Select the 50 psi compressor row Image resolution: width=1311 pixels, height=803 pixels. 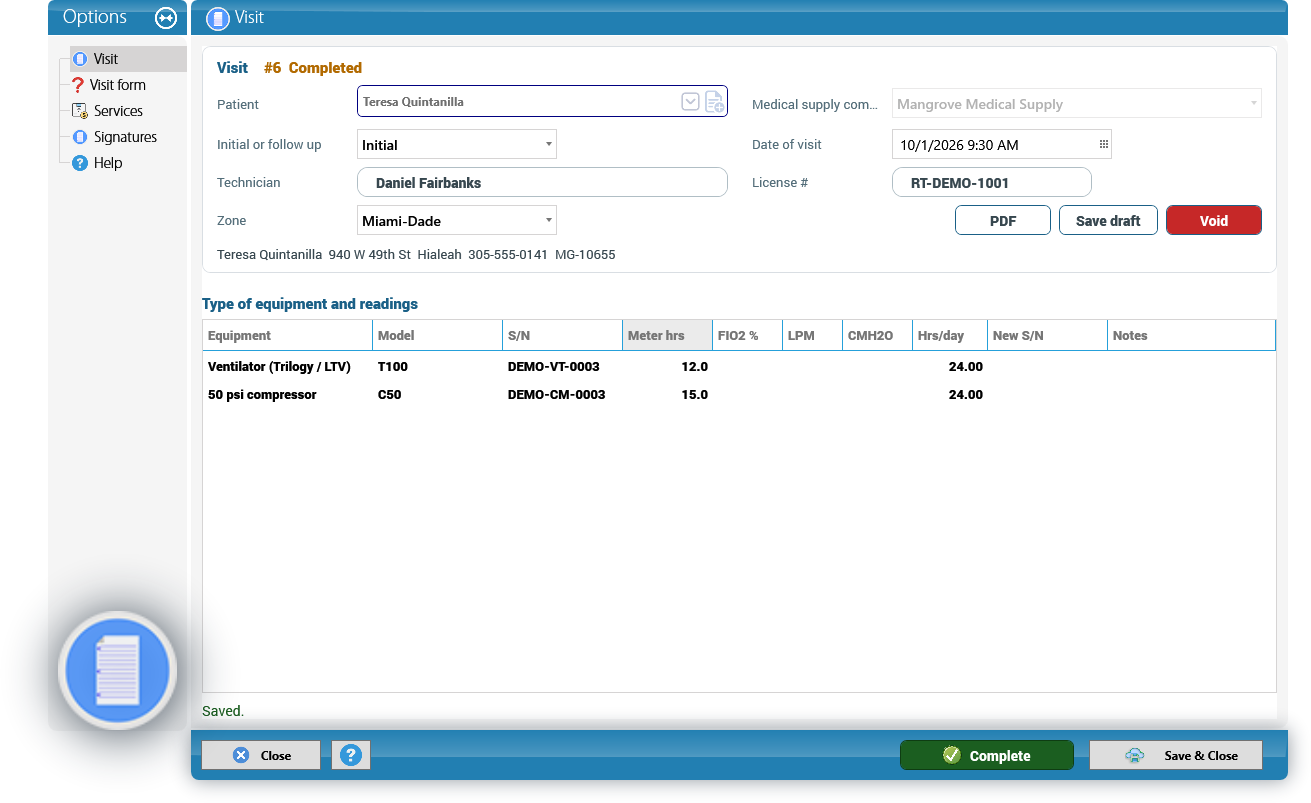coord(739,395)
